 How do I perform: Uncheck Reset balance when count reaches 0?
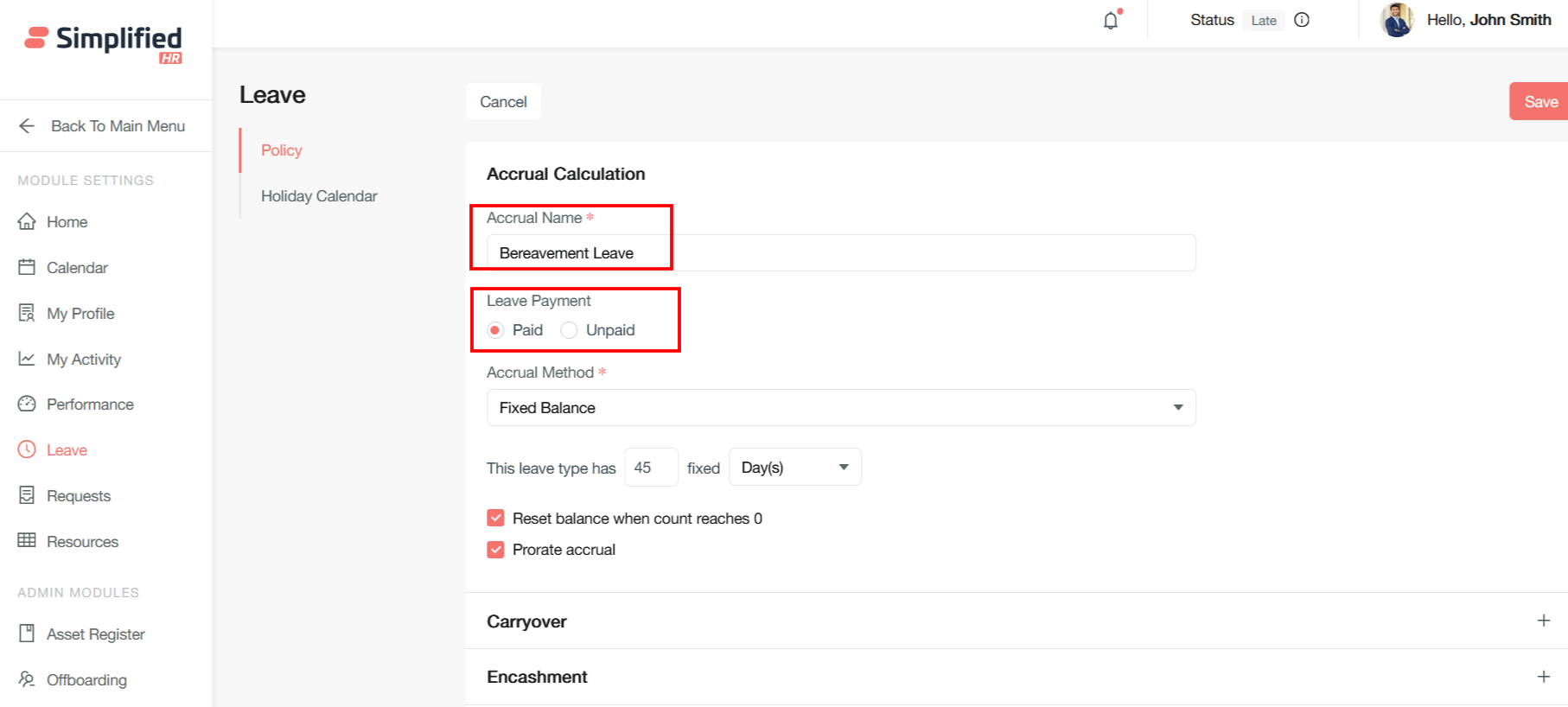[495, 519]
